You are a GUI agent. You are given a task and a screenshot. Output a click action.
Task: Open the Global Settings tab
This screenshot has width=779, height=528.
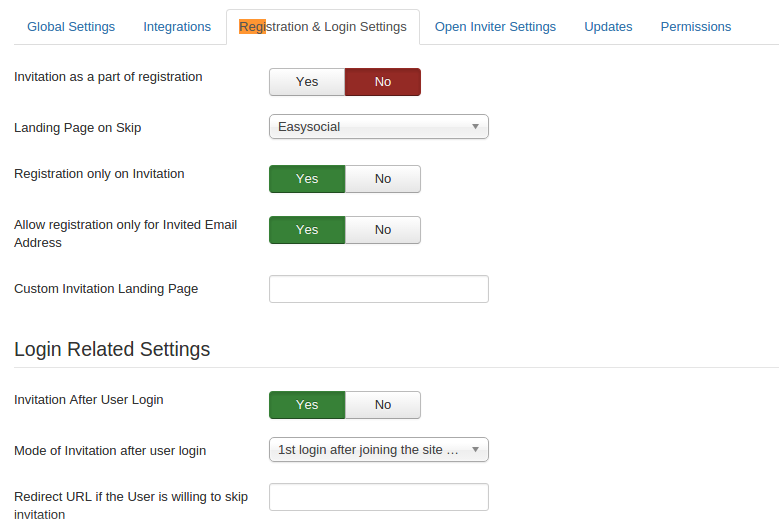(71, 27)
